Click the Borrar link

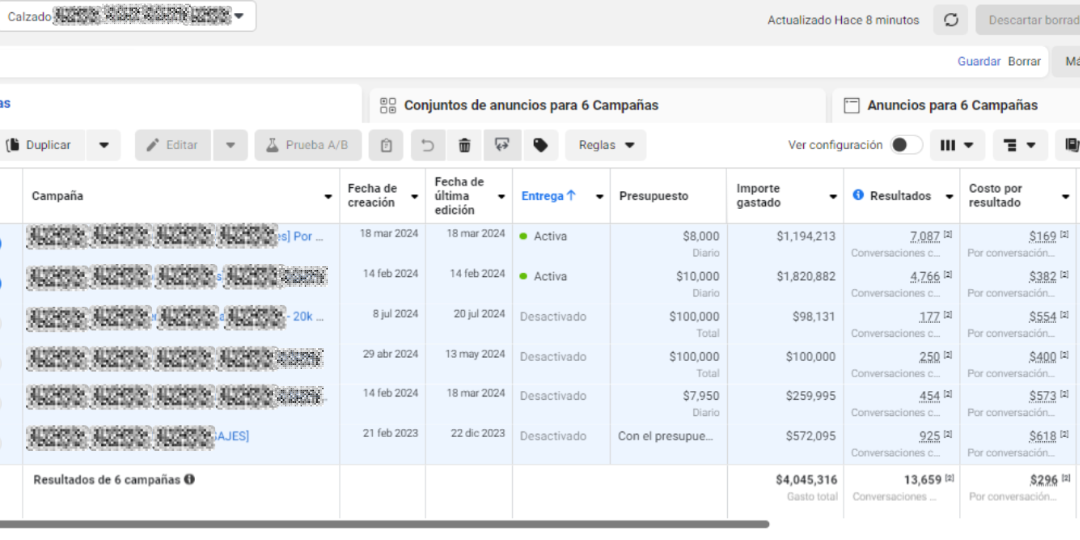click(1024, 61)
